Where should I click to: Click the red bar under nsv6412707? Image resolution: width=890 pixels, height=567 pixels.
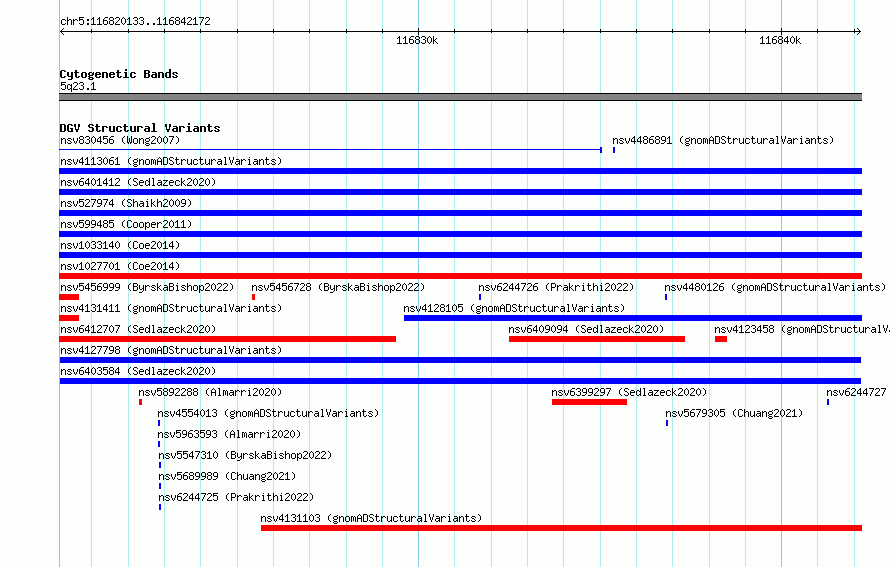click(228, 339)
